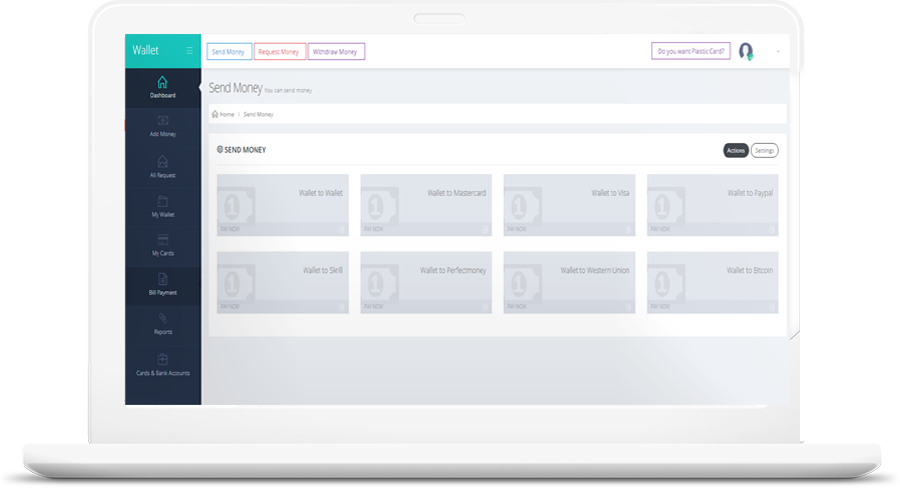Select the My Wallet sidebar icon
900x488 pixels.
(x=163, y=200)
